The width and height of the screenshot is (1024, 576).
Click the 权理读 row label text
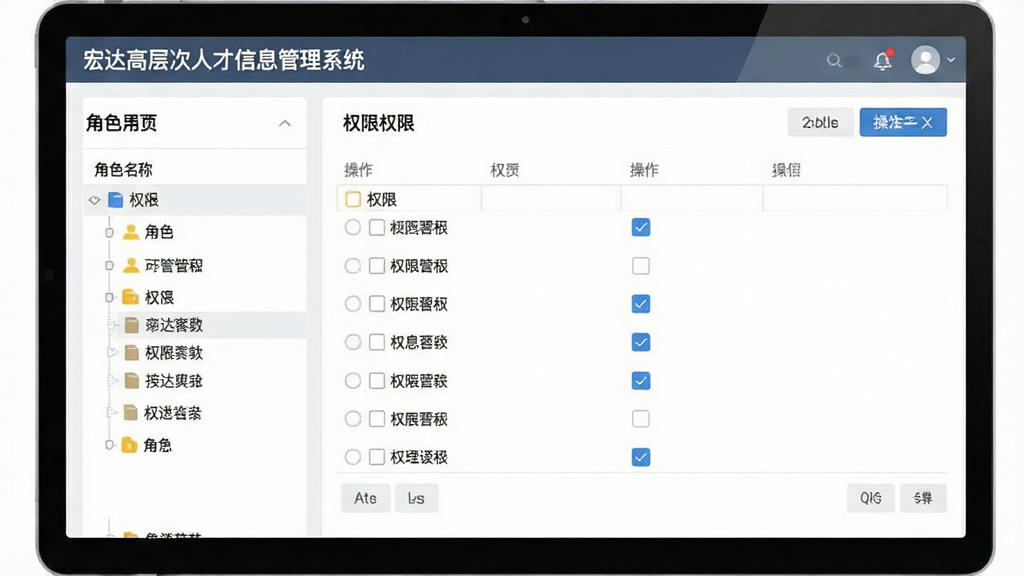point(419,457)
